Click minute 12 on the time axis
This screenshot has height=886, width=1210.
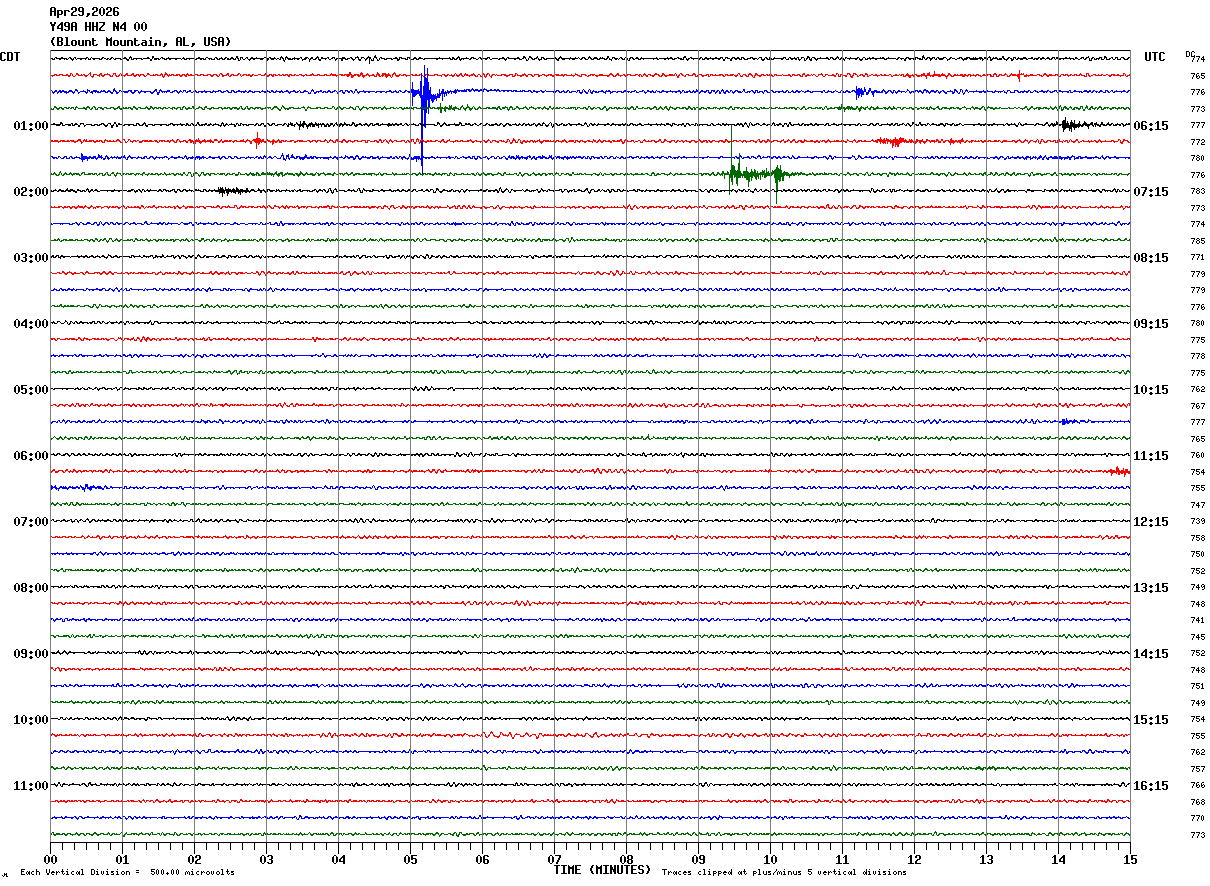click(914, 859)
